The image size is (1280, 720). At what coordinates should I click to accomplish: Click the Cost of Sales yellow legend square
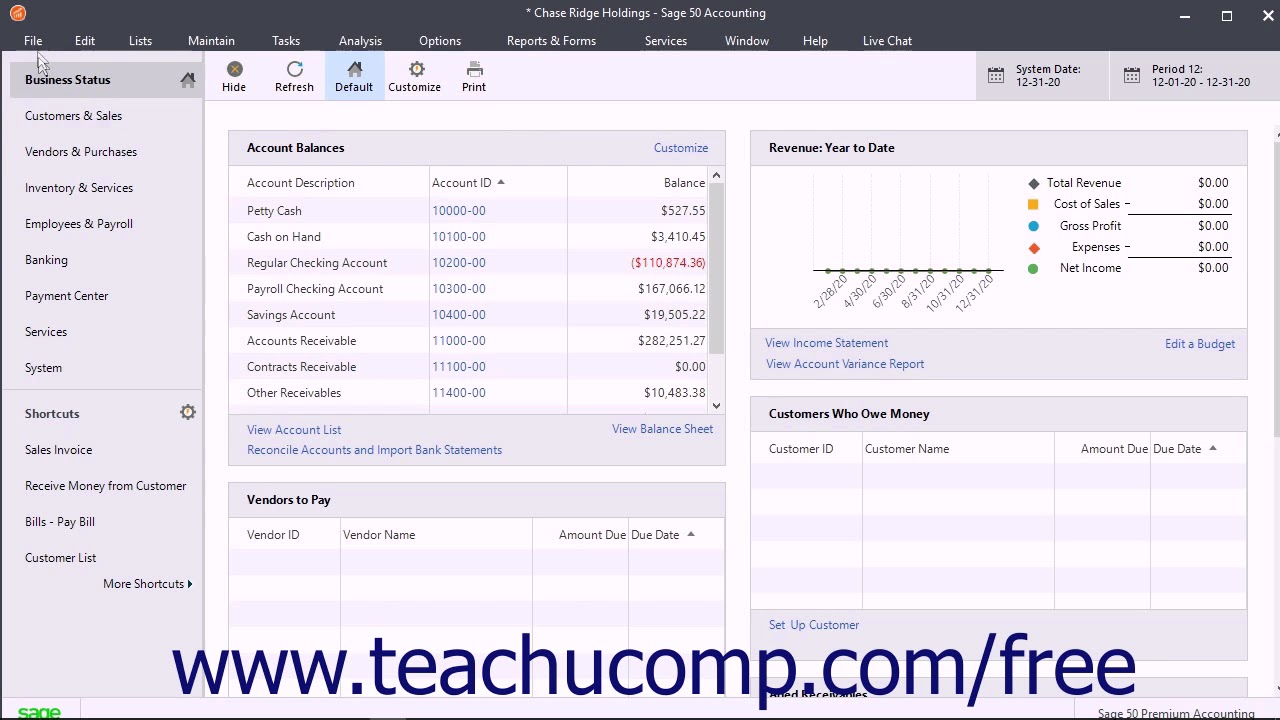click(1033, 204)
